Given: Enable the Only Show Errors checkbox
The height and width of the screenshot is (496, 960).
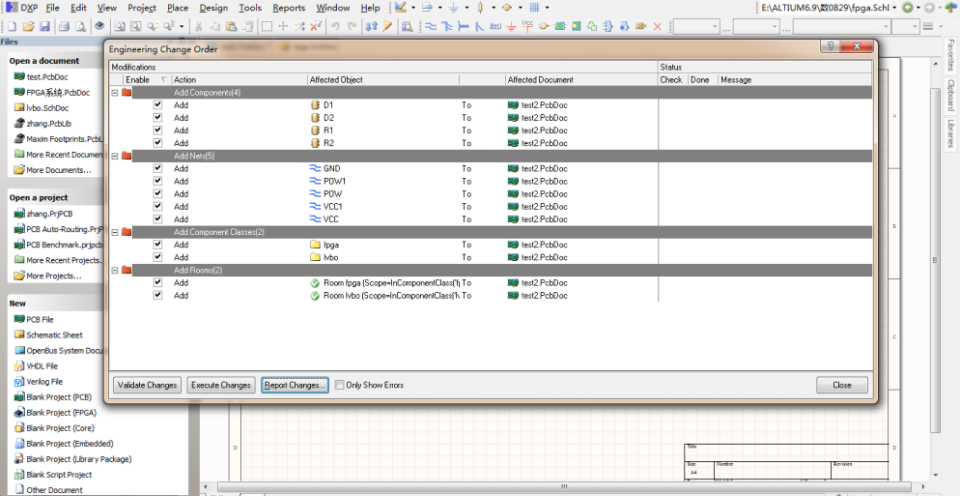Looking at the screenshot, I should (340, 385).
